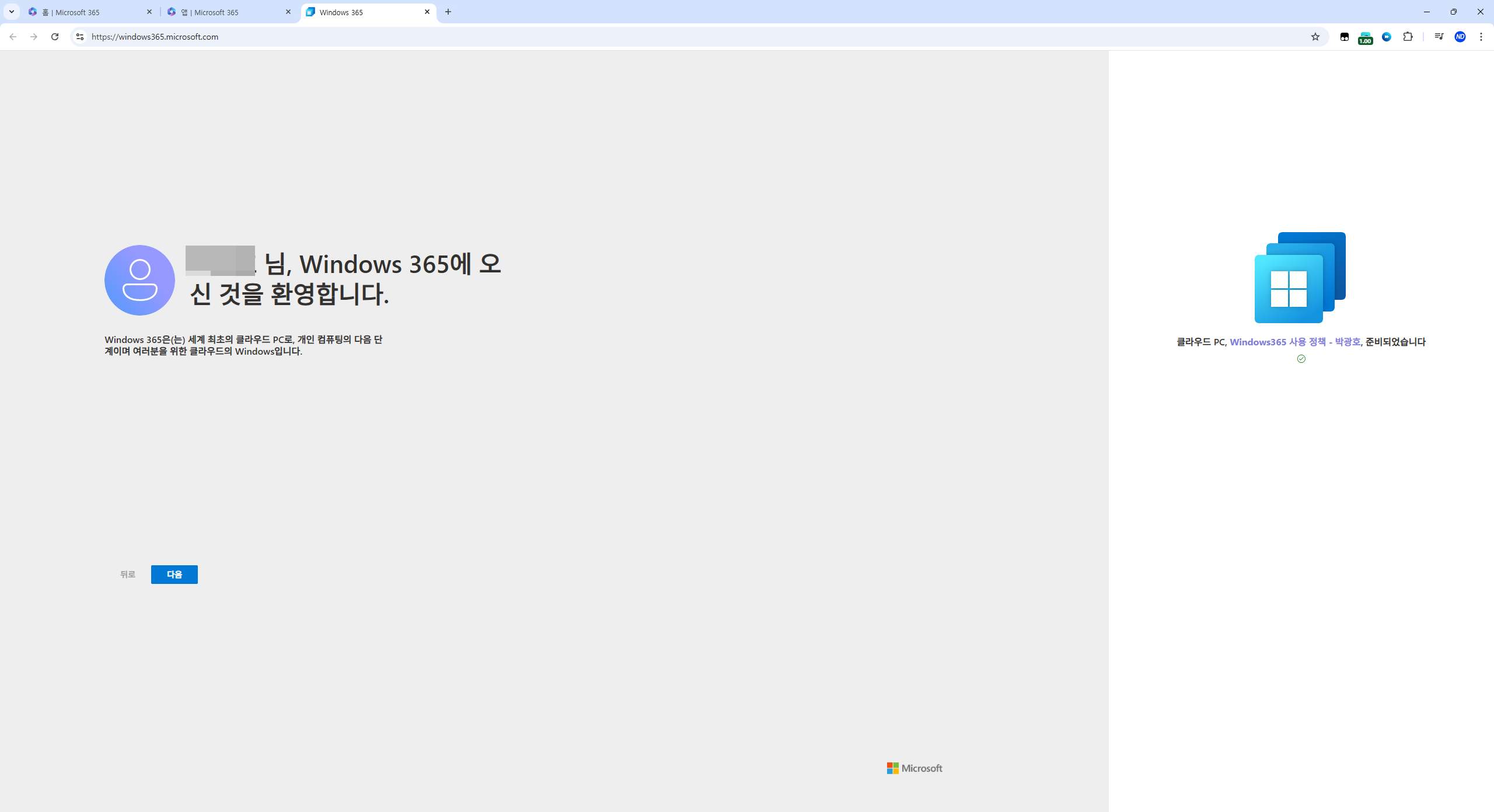Screen dimensions: 1494x812
Task: Bookmark this page with the star icon
Action: [1315, 37]
